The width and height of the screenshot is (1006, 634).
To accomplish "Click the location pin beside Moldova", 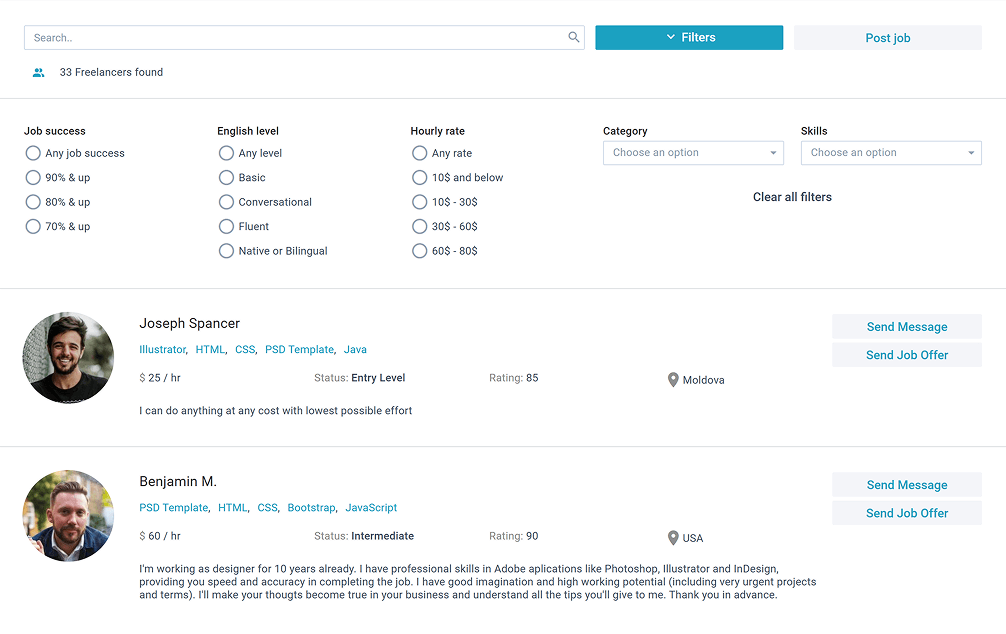I will pyautogui.click(x=673, y=380).
